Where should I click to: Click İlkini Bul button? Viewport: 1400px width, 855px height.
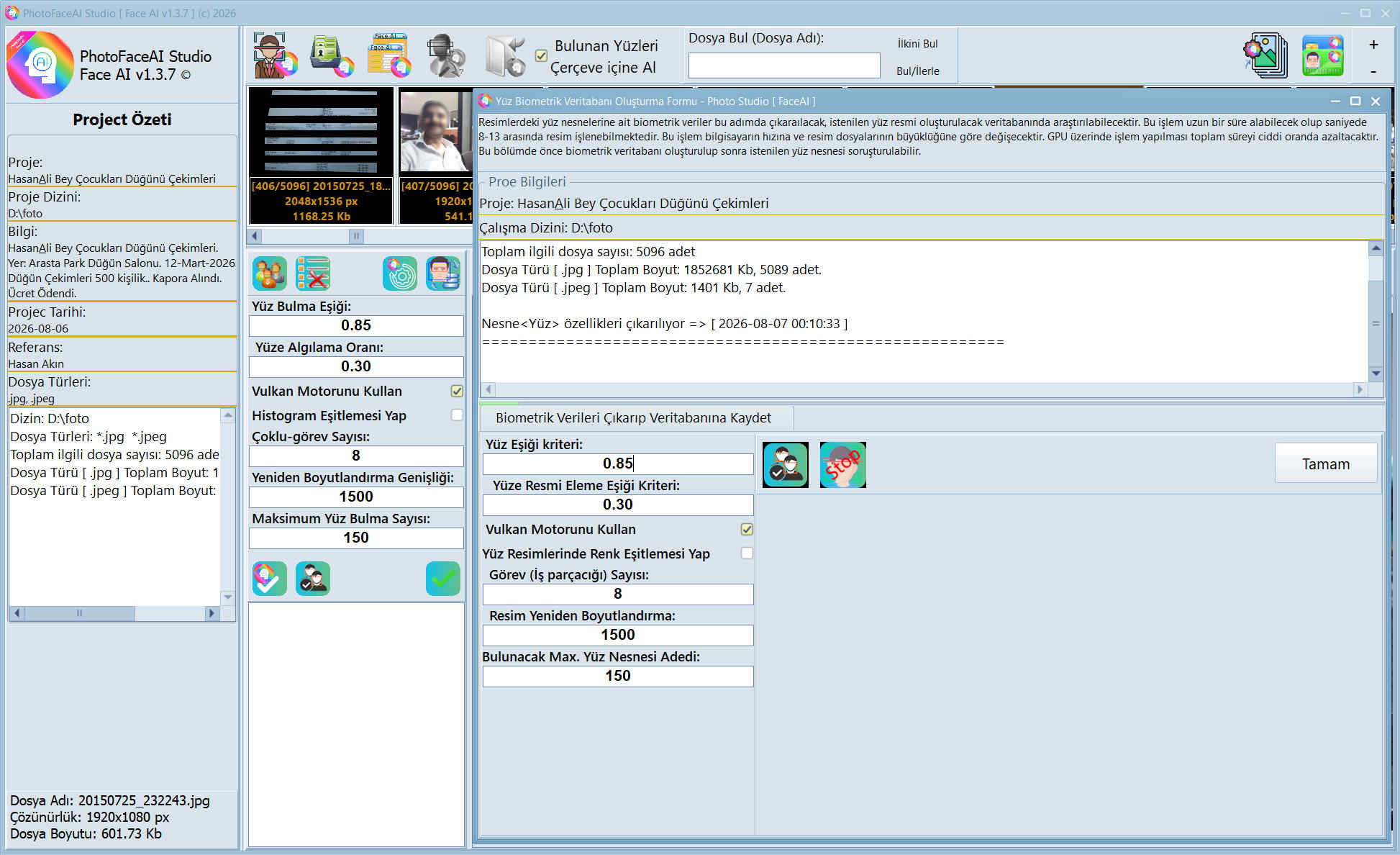918,44
